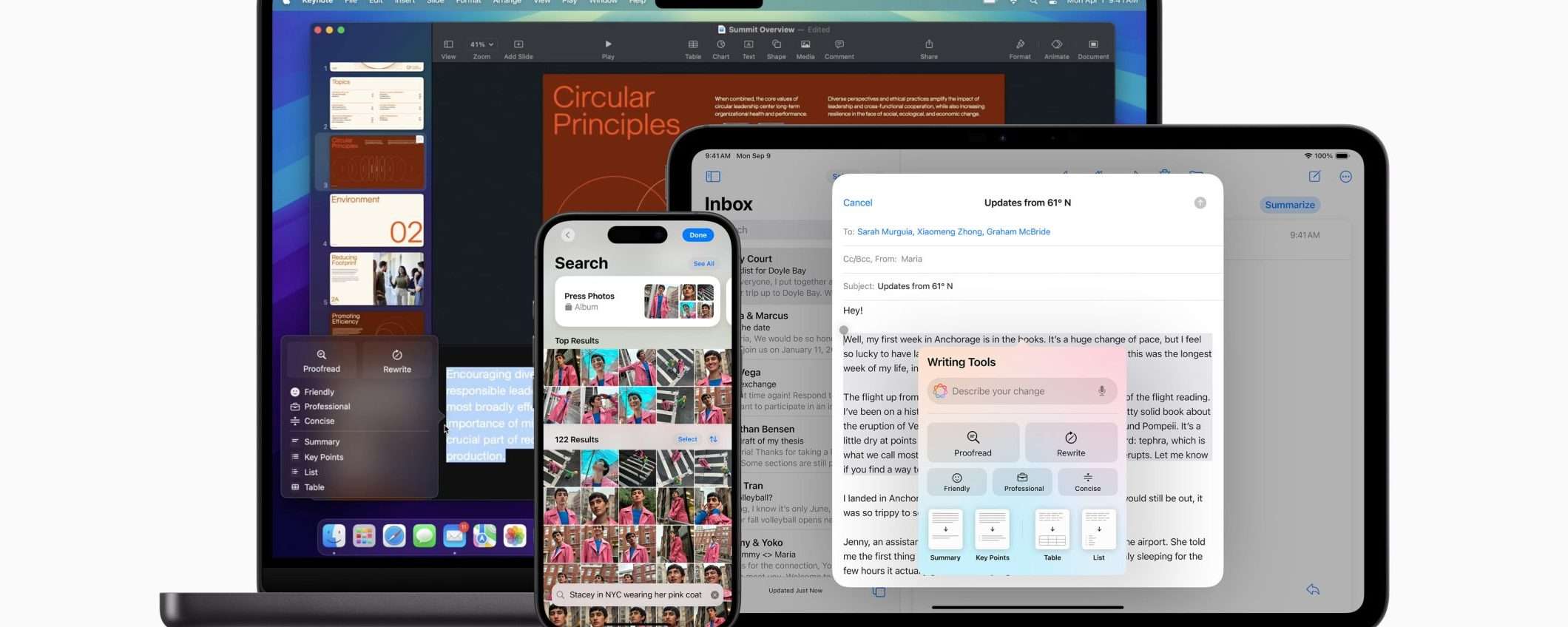
Task: Open the Format inspector in Keynote
Action: point(1020,49)
